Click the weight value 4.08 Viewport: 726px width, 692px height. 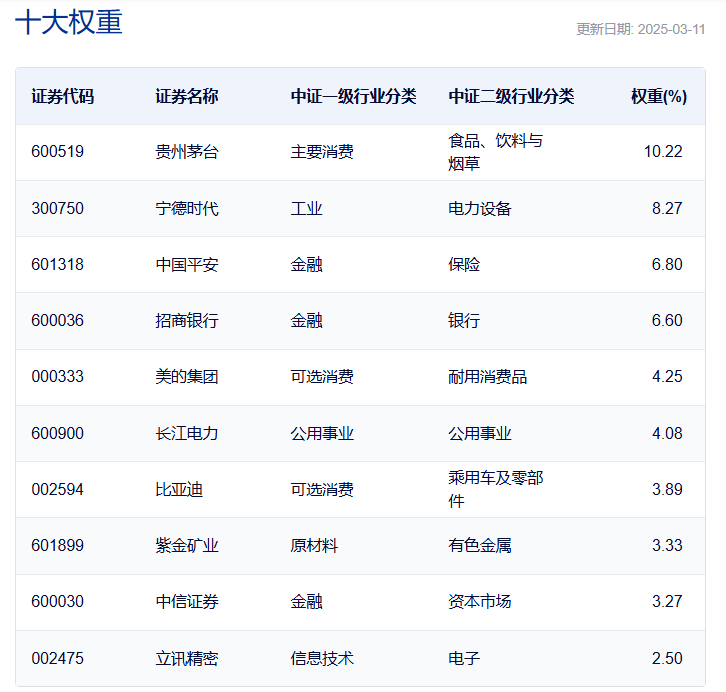[667, 433]
